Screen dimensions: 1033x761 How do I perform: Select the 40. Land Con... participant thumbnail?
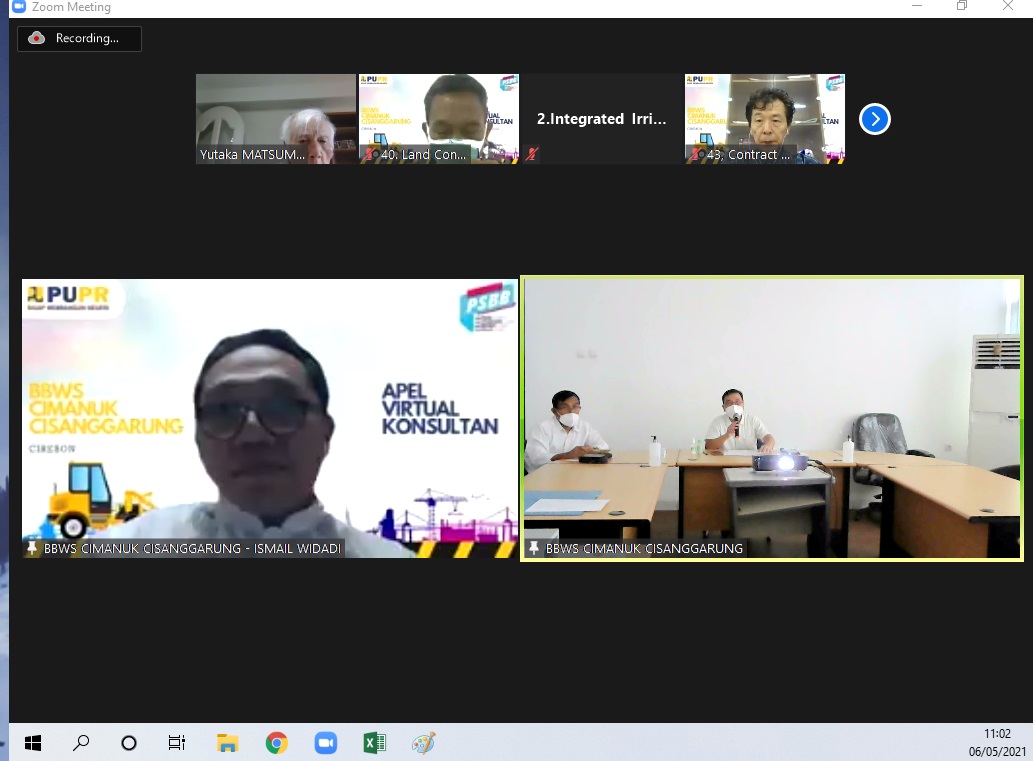[439, 119]
